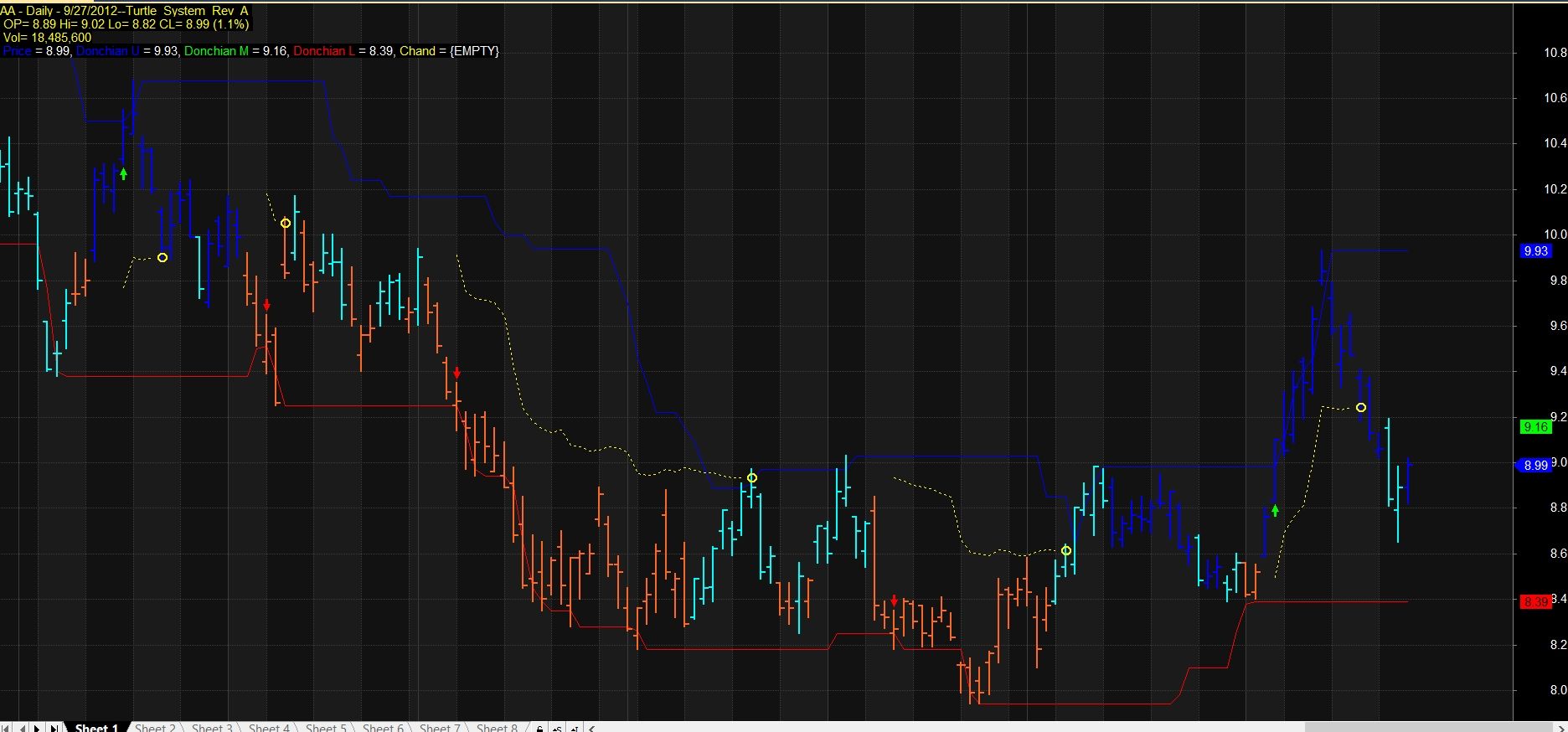The width and height of the screenshot is (1568, 732).
Task: Click the scroll-left arrow of chart scrollbar
Action: (x=591, y=729)
